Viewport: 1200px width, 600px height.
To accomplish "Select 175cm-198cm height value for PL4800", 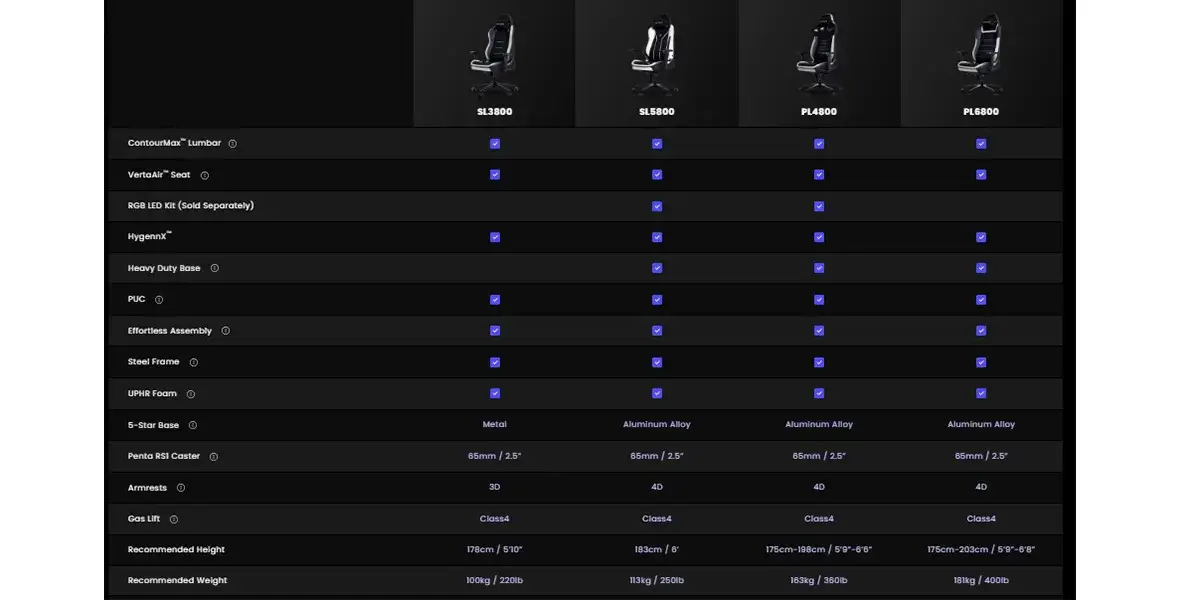I will coord(819,550).
